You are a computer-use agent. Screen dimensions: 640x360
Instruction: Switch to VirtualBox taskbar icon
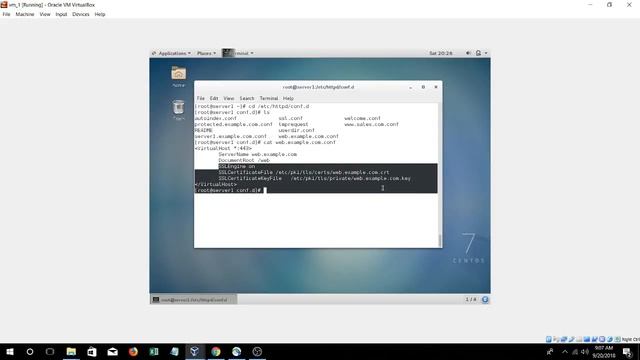[x=195, y=351]
